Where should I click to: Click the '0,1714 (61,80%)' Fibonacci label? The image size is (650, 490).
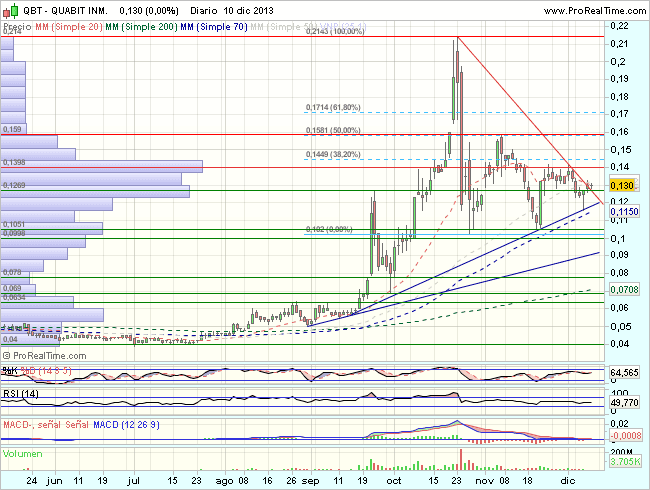[x=333, y=107]
